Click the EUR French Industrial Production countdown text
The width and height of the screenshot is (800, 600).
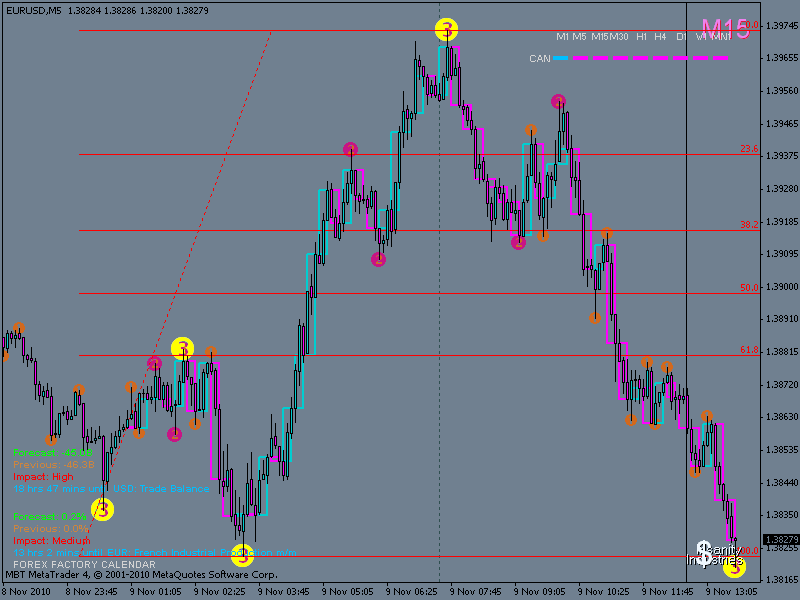[x=155, y=553]
